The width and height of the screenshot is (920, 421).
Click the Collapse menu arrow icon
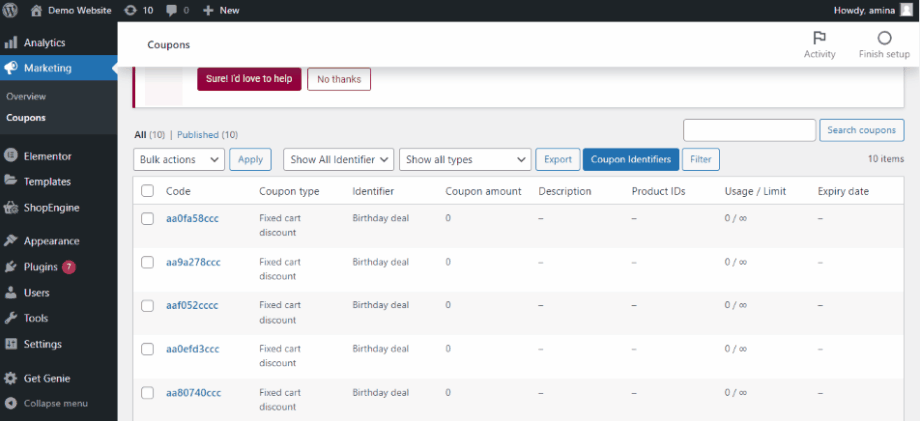point(10,403)
